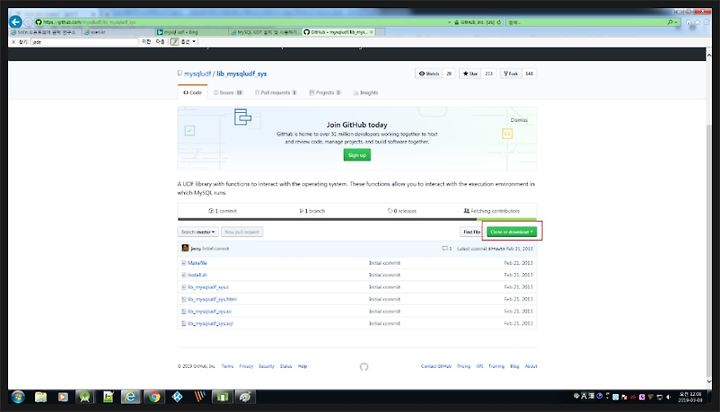Open the lib_mysqludf_sys.html file
Viewport: 720px width, 412px height.
click(x=212, y=299)
